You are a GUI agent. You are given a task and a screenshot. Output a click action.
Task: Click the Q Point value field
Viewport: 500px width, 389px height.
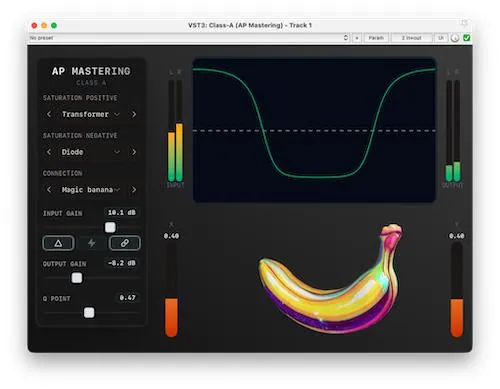pos(127,298)
